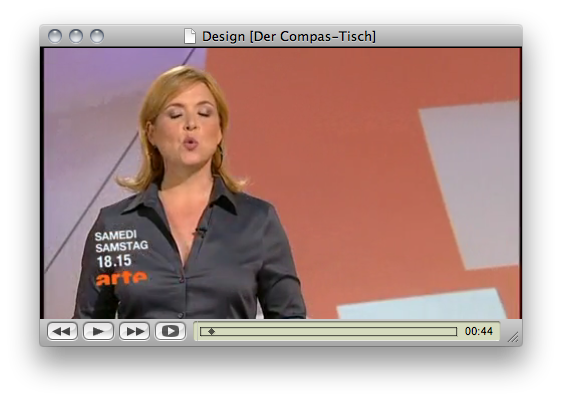
Task: Click the fast-forward button
Action: tap(134, 331)
